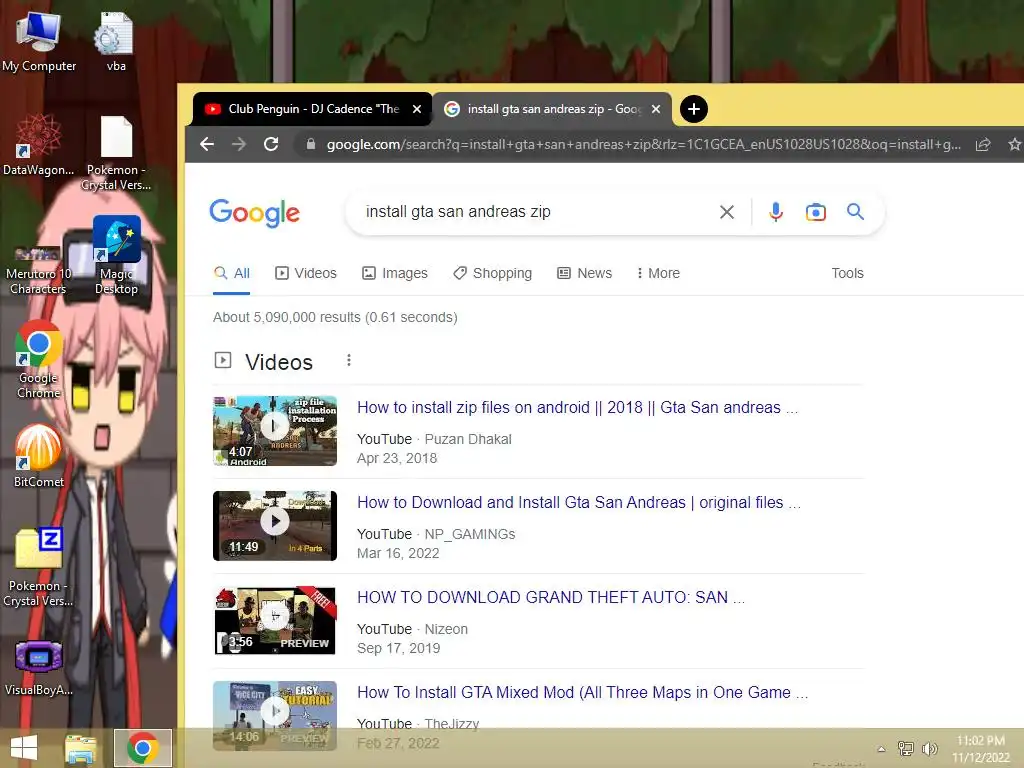1024x768 pixels.
Task: Open 'How to install zip files on android' link
Action: [577, 408]
